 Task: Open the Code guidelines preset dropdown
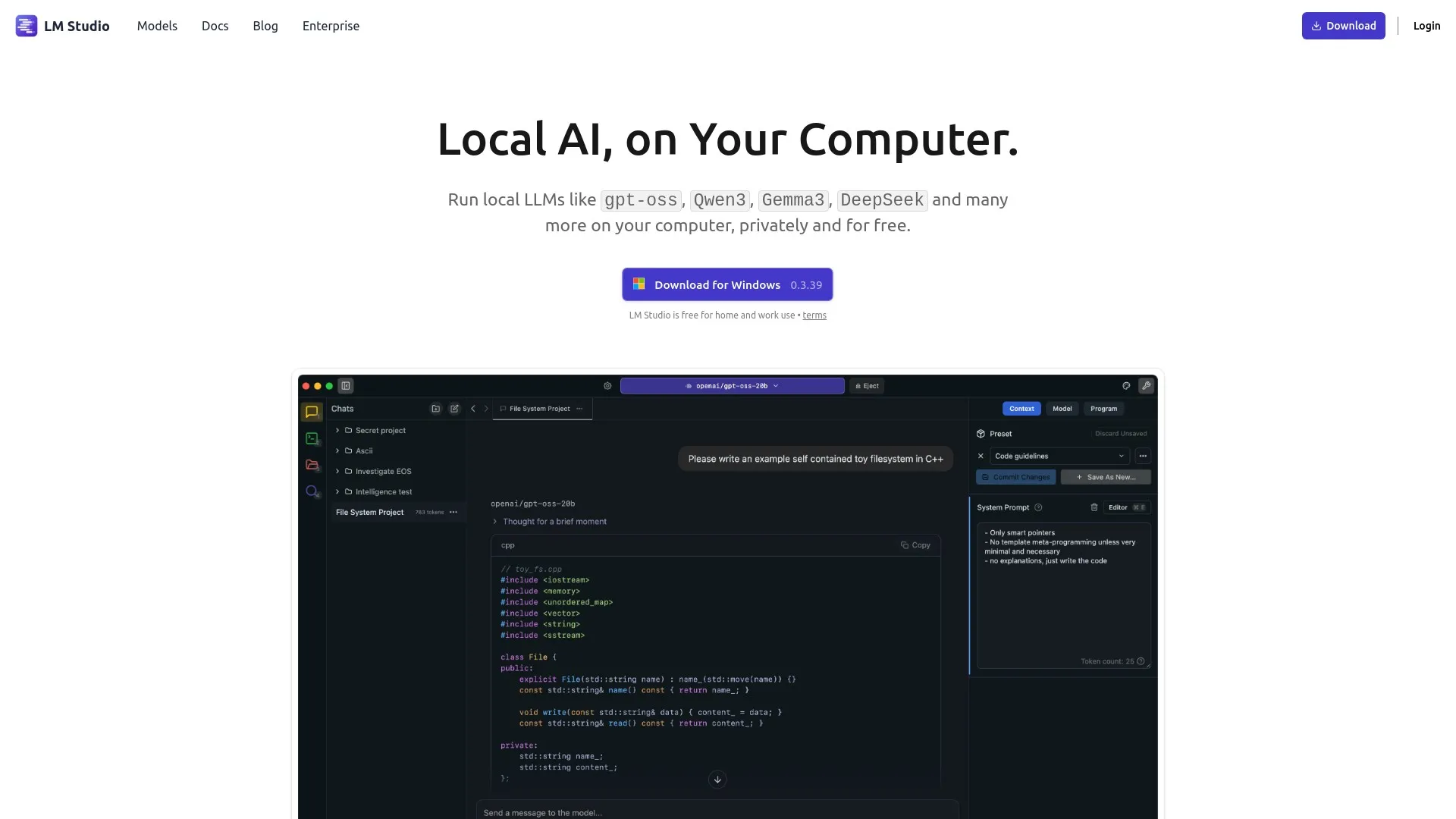pos(1059,456)
